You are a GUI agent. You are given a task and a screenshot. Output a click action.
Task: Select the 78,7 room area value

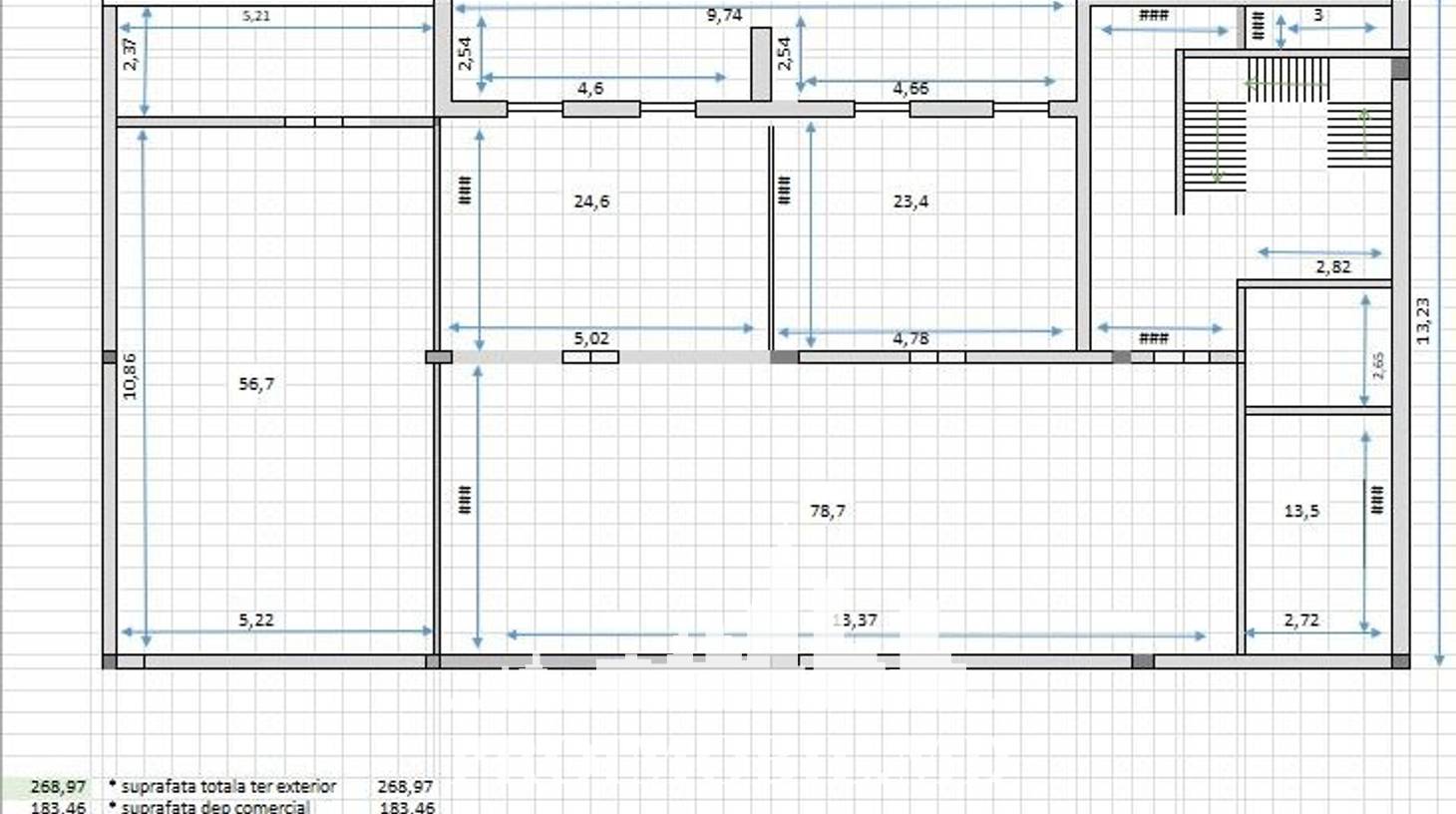[x=828, y=511]
